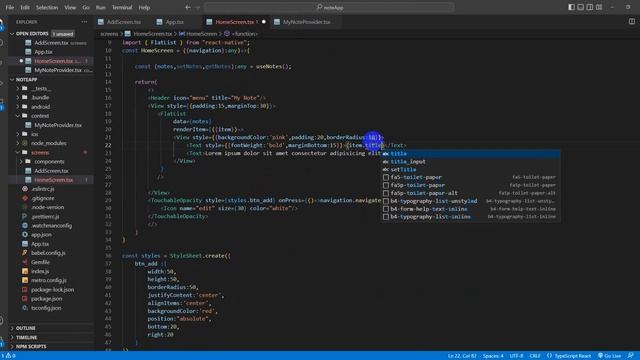This screenshot has width=640, height=360.
Task: Click 'CRLF' end of line setting
Action: pyautogui.click(x=535, y=356)
